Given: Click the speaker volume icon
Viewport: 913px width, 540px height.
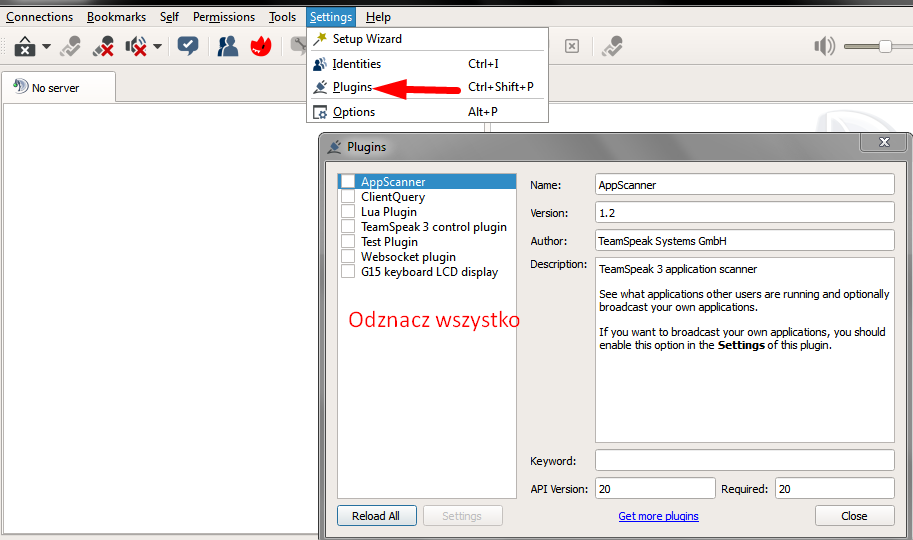Looking at the screenshot, I should click(x=824, y=46).
